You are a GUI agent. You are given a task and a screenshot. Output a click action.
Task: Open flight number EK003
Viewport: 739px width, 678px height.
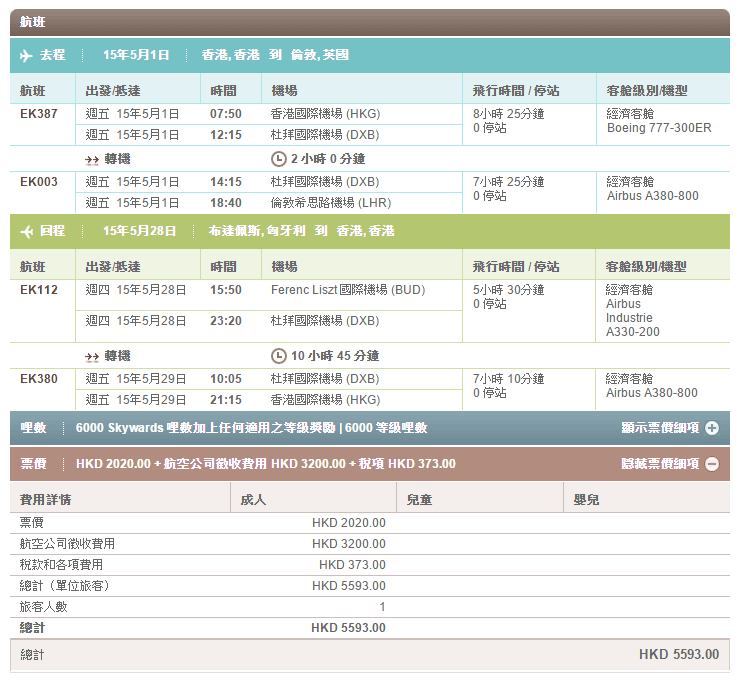(x=39, y=182)
